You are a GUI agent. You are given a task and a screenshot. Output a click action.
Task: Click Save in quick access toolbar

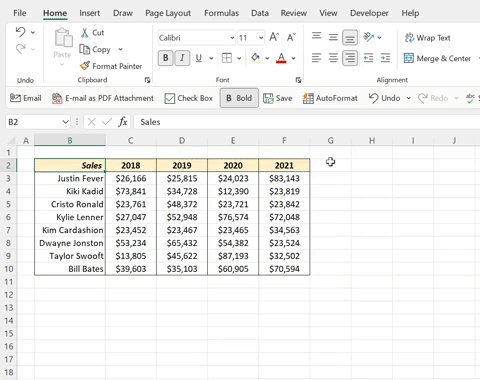tap(278, 98)
